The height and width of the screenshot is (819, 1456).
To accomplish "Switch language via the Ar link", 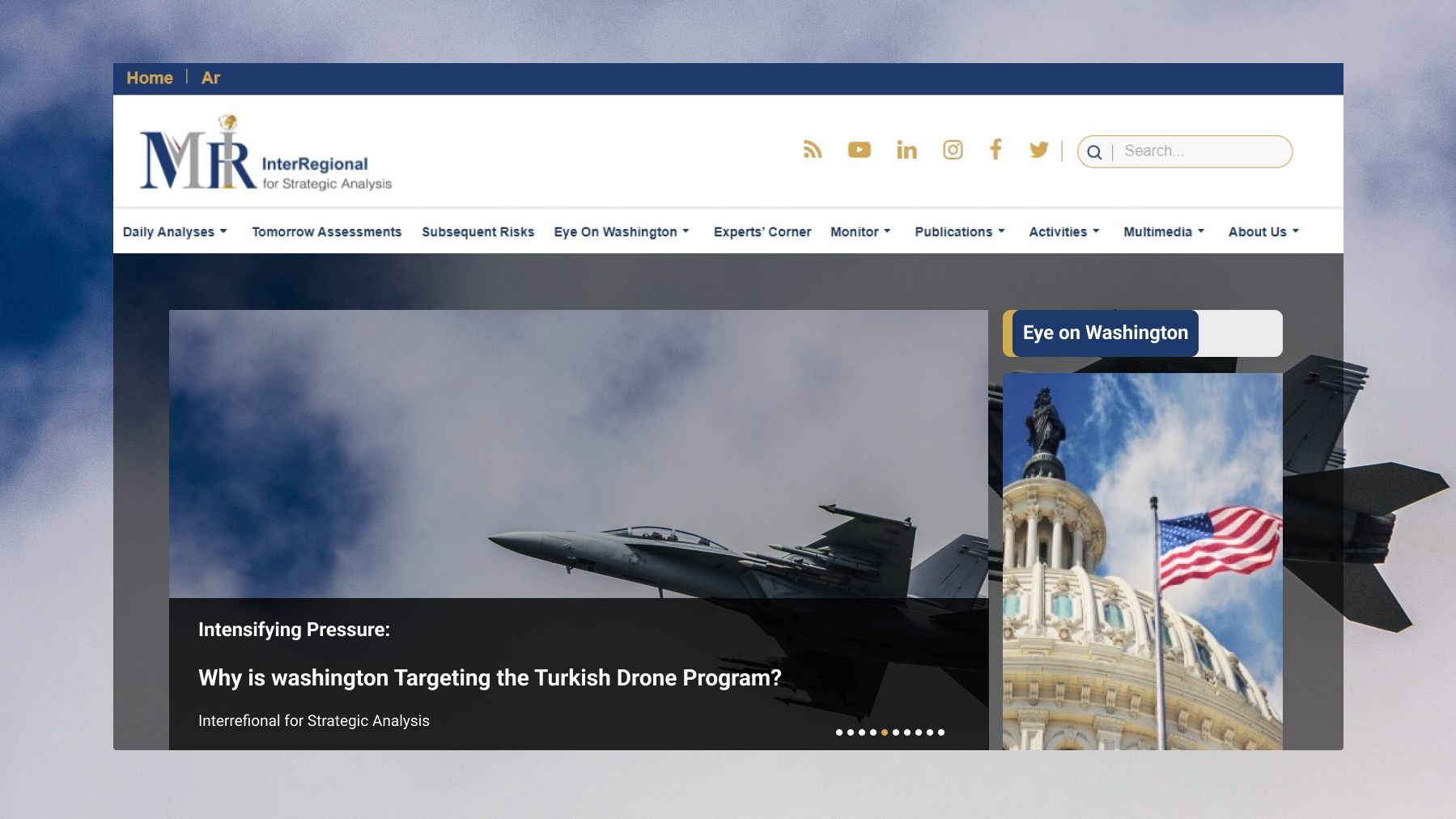I will click(x=210, y=79).
